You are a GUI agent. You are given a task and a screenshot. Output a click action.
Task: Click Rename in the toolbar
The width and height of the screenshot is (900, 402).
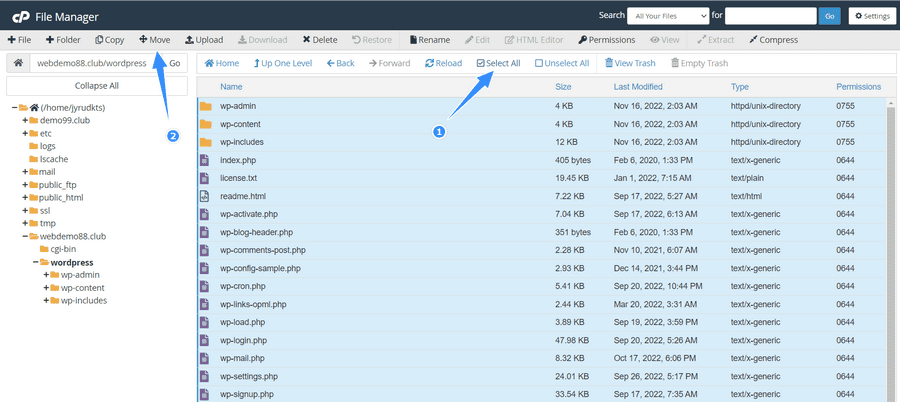click(429, 40)
